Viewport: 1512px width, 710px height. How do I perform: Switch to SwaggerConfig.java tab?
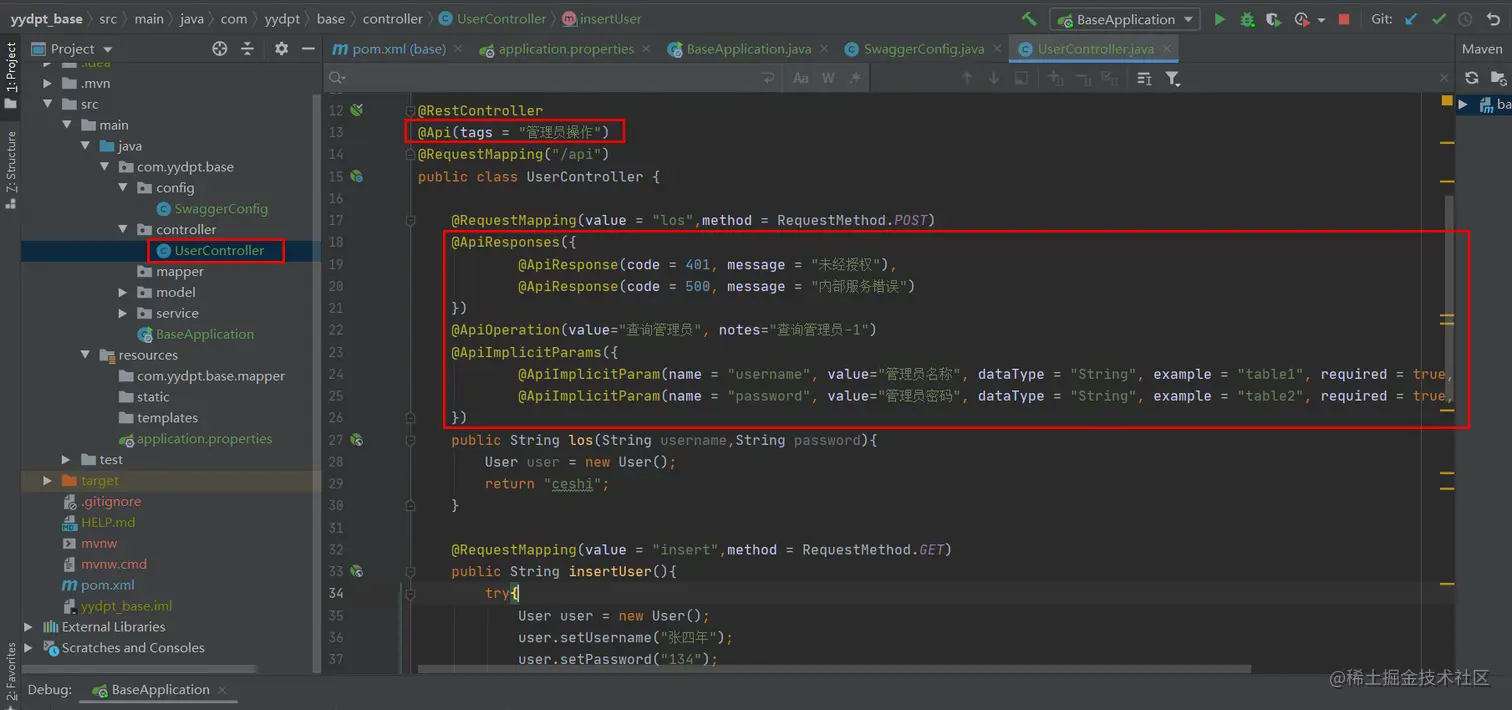tap(924, 49)
